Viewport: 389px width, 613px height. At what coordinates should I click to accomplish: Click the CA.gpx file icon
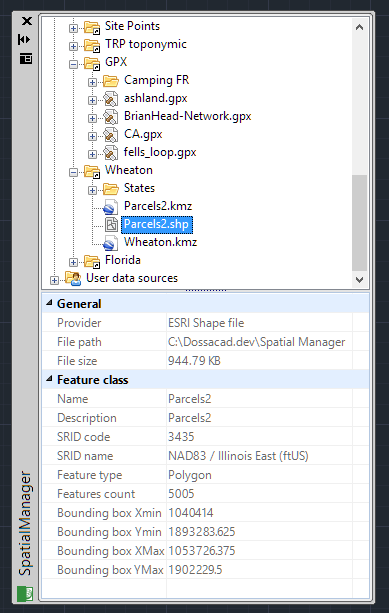[111, 135]
